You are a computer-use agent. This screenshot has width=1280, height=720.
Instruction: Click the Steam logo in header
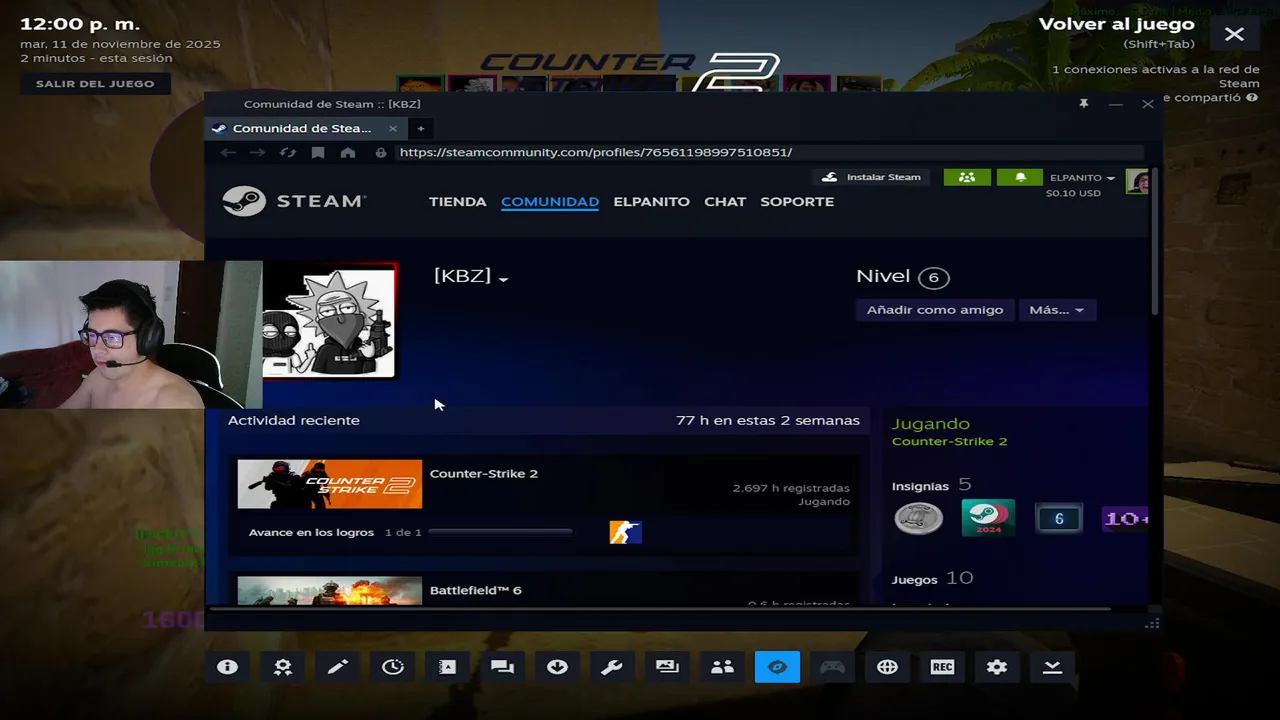coord(294,201)
